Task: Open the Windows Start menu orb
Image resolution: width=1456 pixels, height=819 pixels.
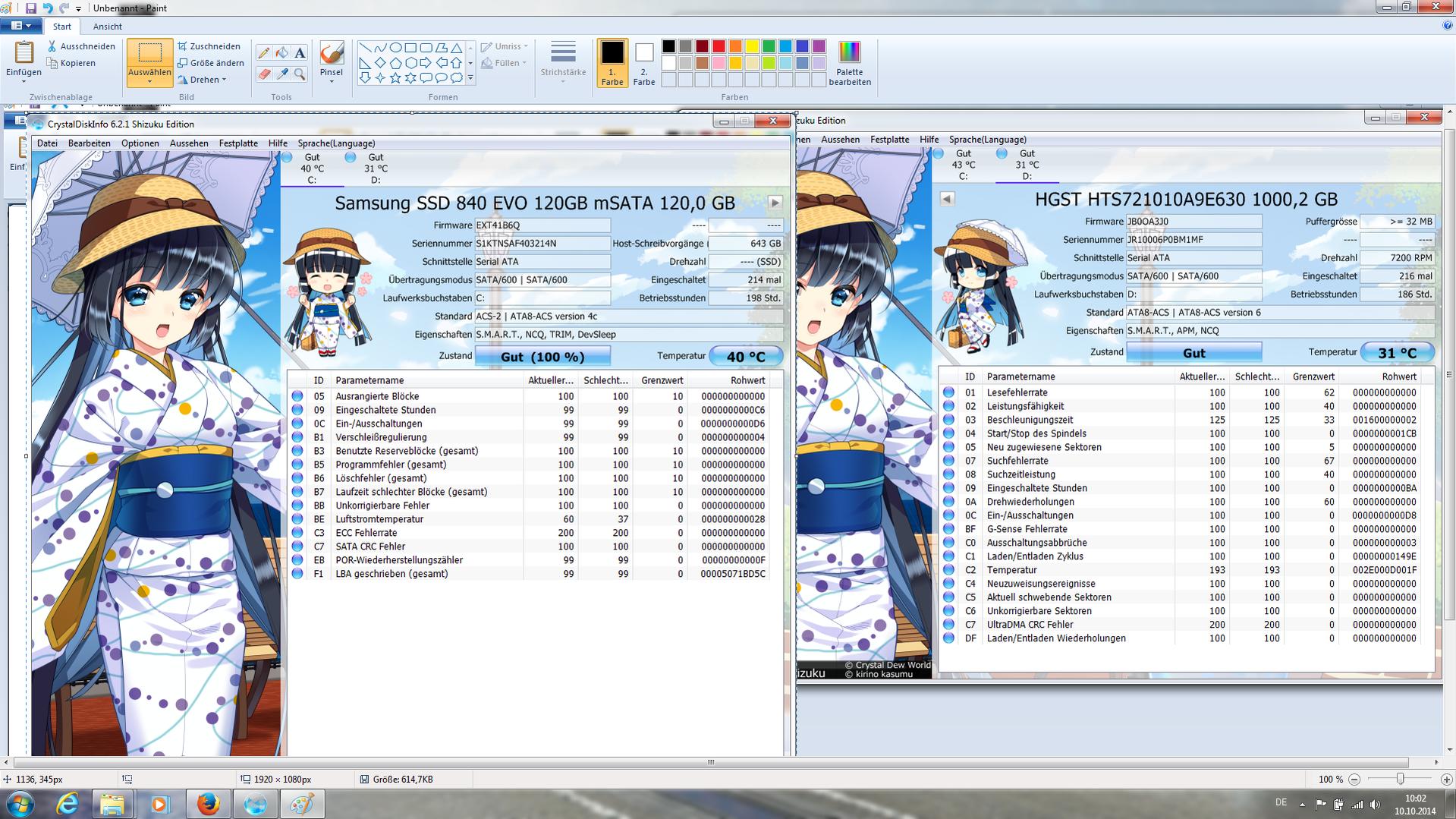Action: click(20, 804)
